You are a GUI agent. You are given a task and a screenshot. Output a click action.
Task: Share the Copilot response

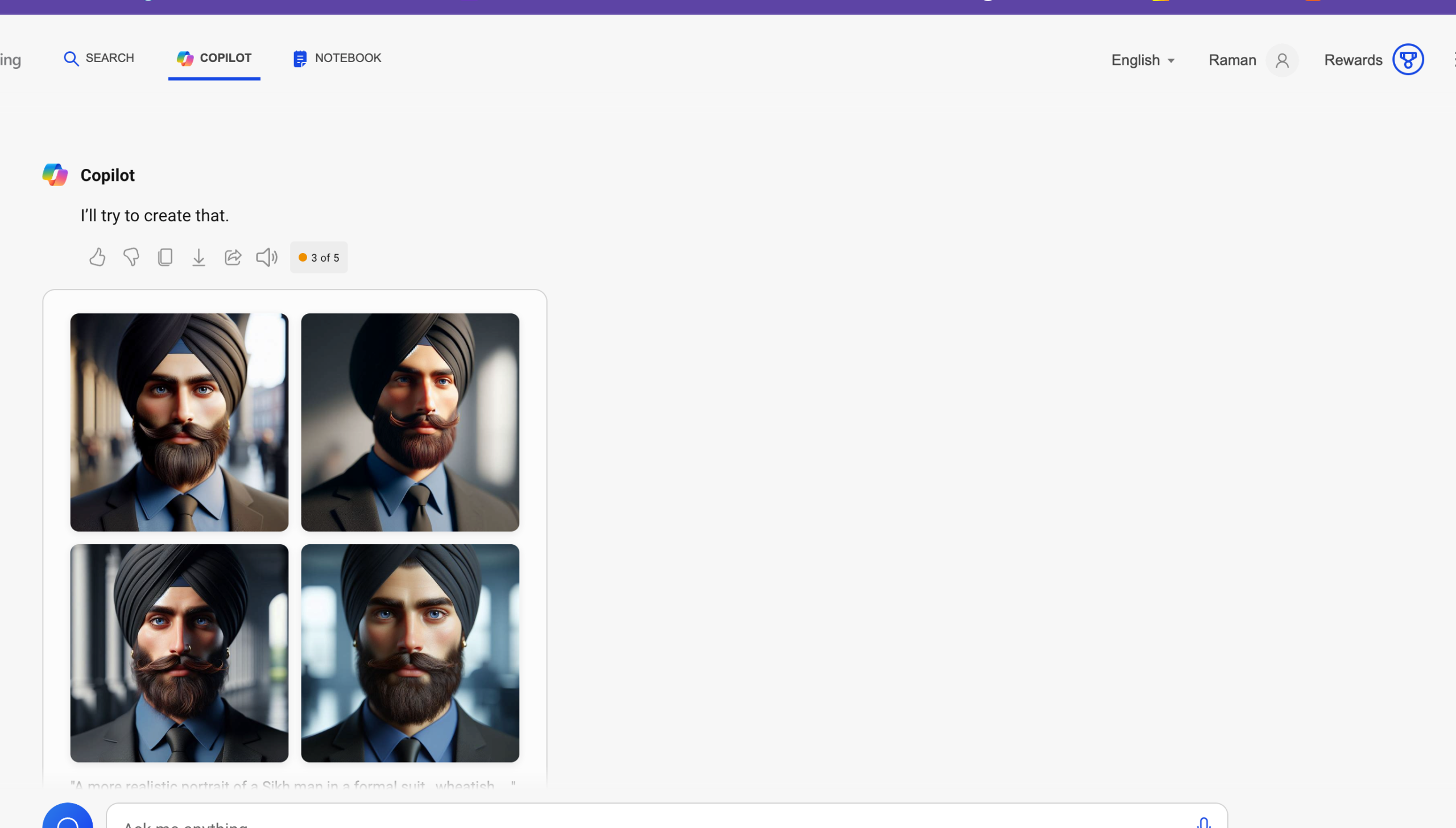click(x=233, y=257)
